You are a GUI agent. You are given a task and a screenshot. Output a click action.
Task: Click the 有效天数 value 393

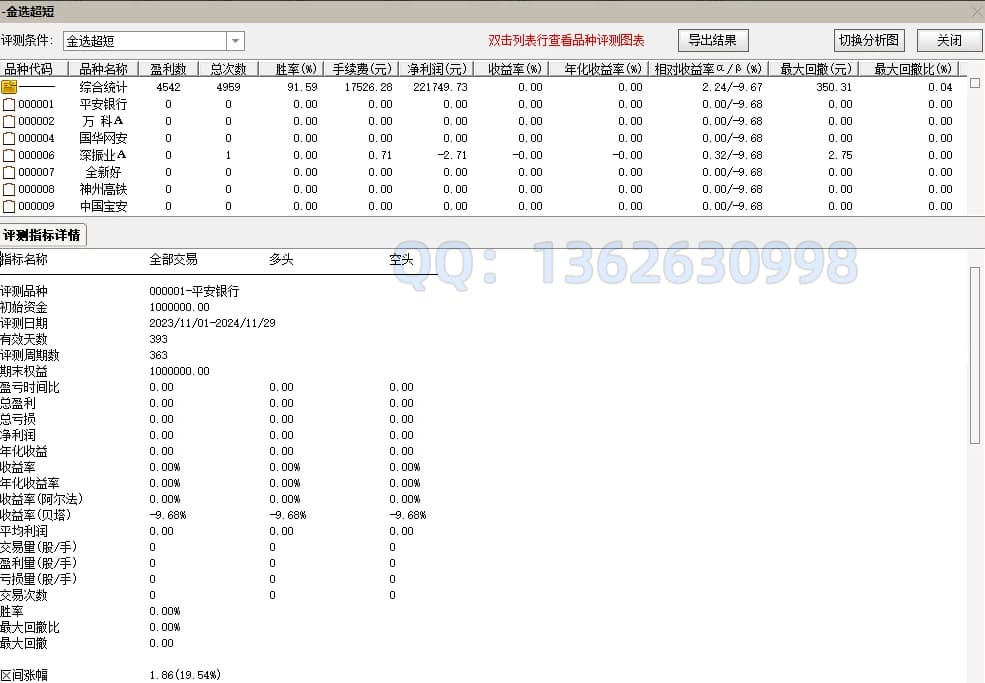click(x=158, y=339)
